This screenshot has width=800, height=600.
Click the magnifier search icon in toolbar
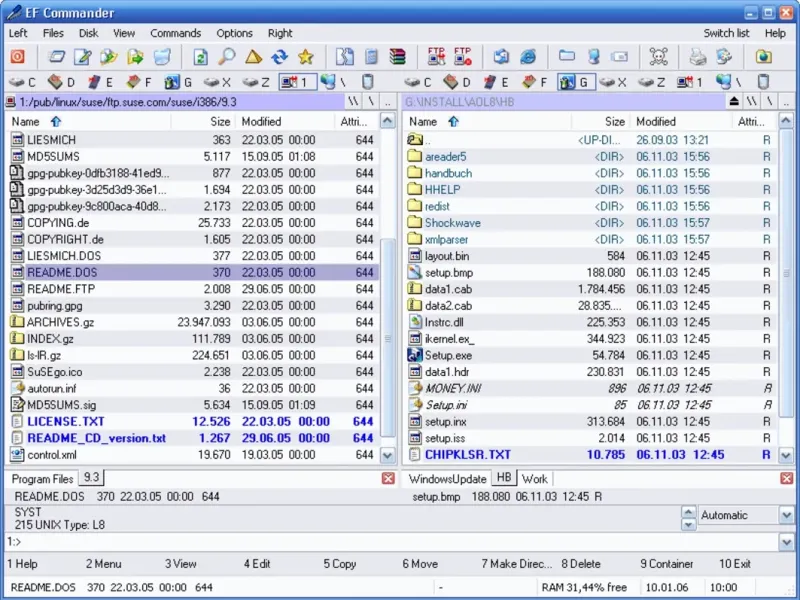tap(227, 57)
